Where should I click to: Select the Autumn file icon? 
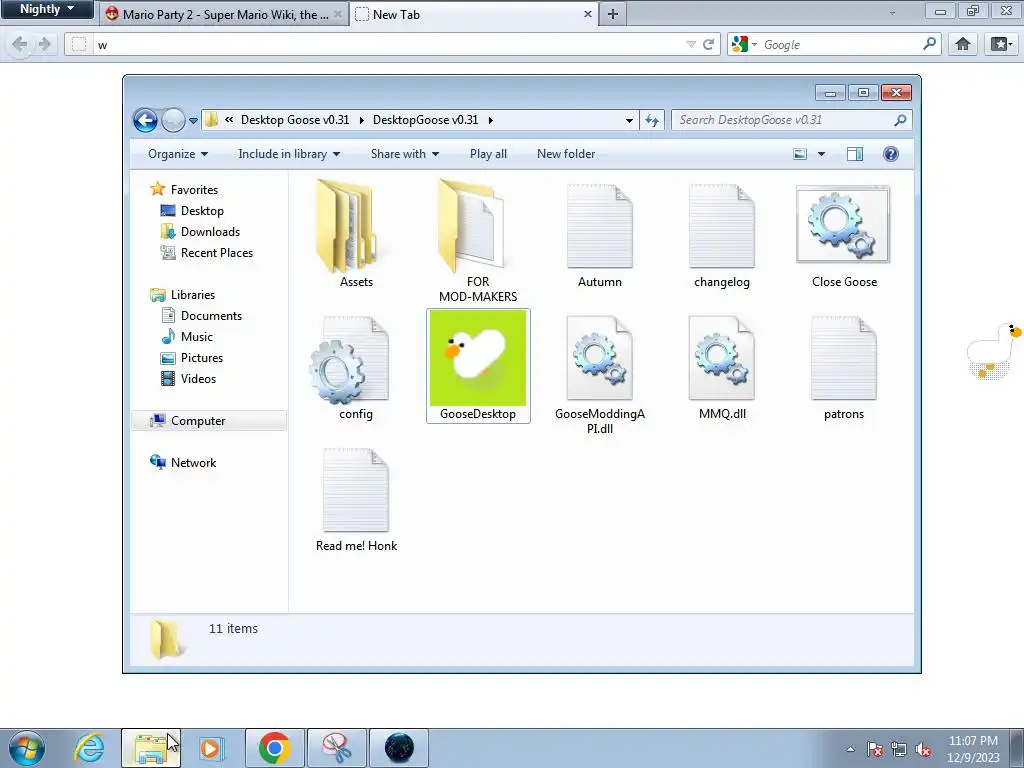600,226
